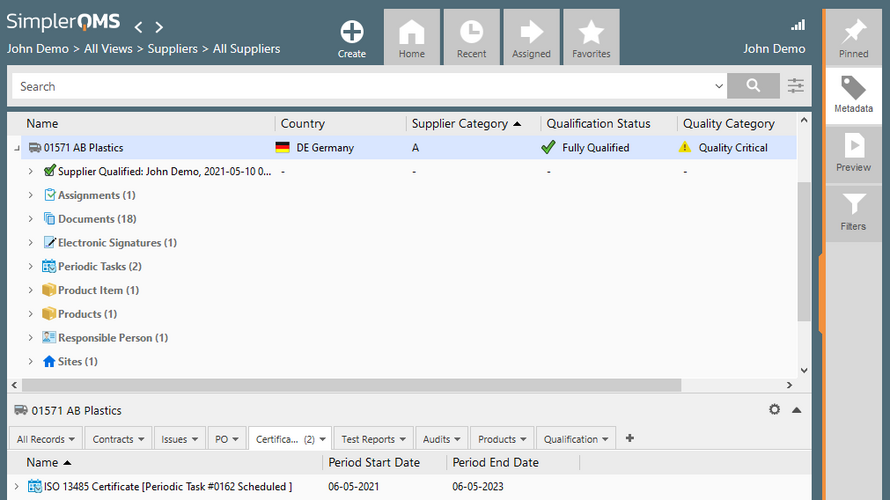This screenshot has width=890, height=500.
Task: Sort by Supplier Category column header
Action: 460,124
